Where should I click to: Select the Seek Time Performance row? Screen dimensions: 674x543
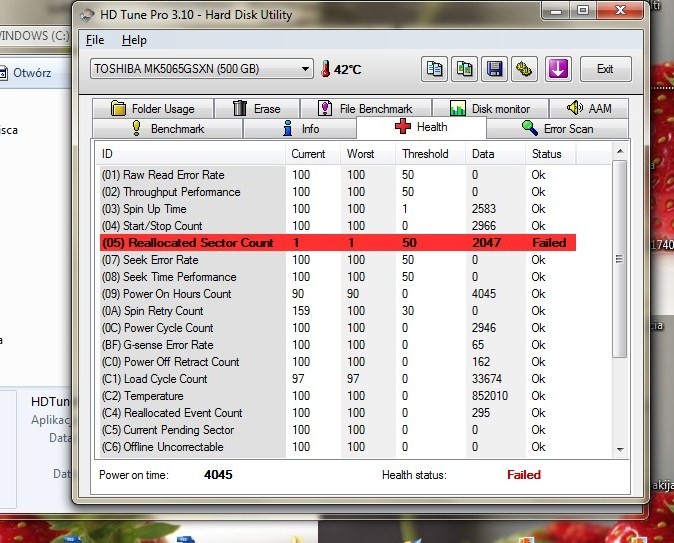tap(338, 277)
